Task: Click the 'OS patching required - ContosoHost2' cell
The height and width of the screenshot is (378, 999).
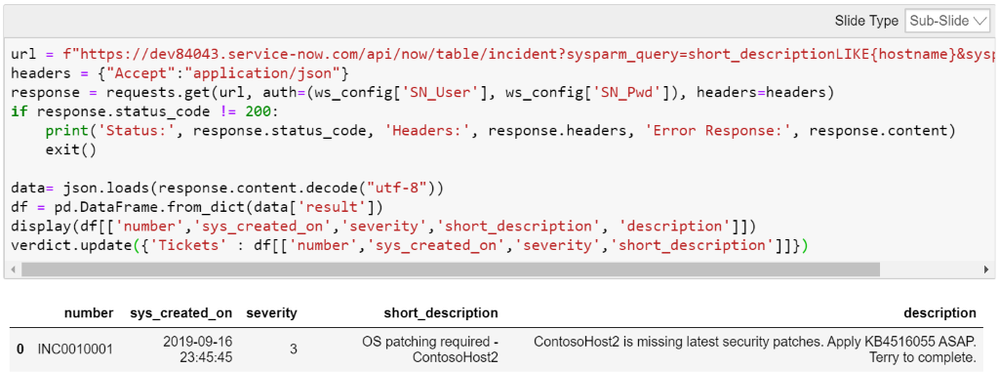Action: [x=430, y=349]
